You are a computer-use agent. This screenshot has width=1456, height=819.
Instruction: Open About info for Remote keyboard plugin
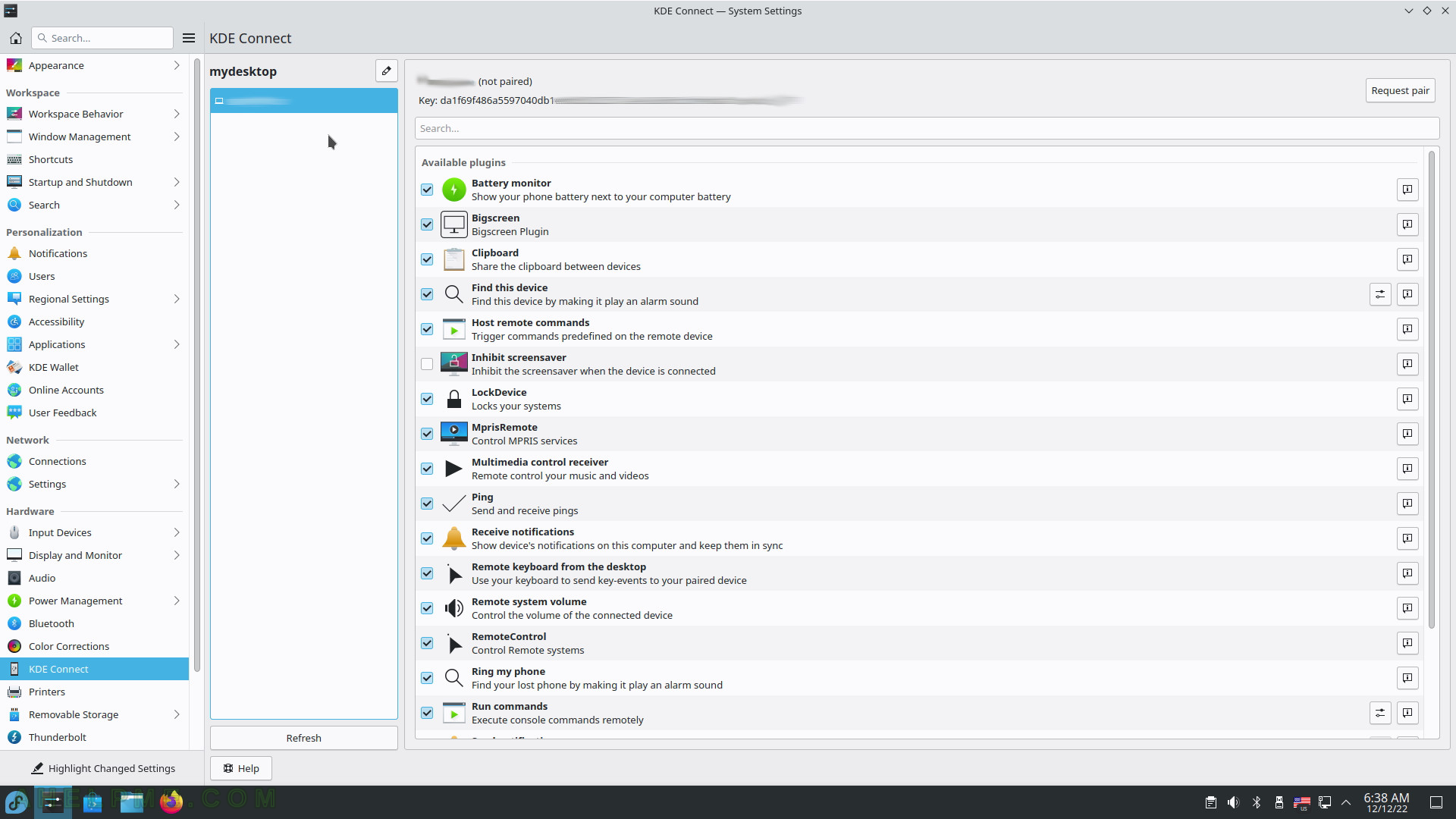[1407, 573]
